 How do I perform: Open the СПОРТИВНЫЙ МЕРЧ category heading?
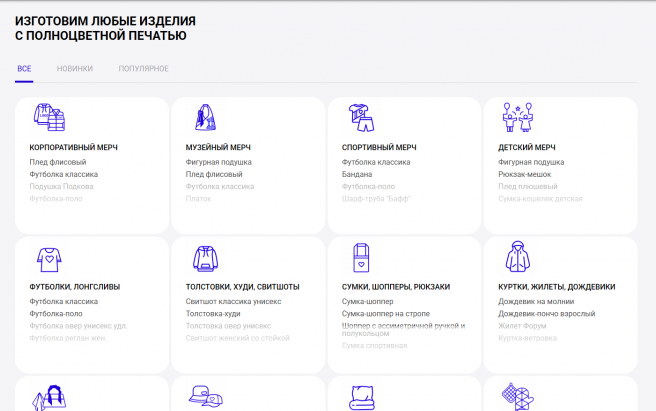379,147
